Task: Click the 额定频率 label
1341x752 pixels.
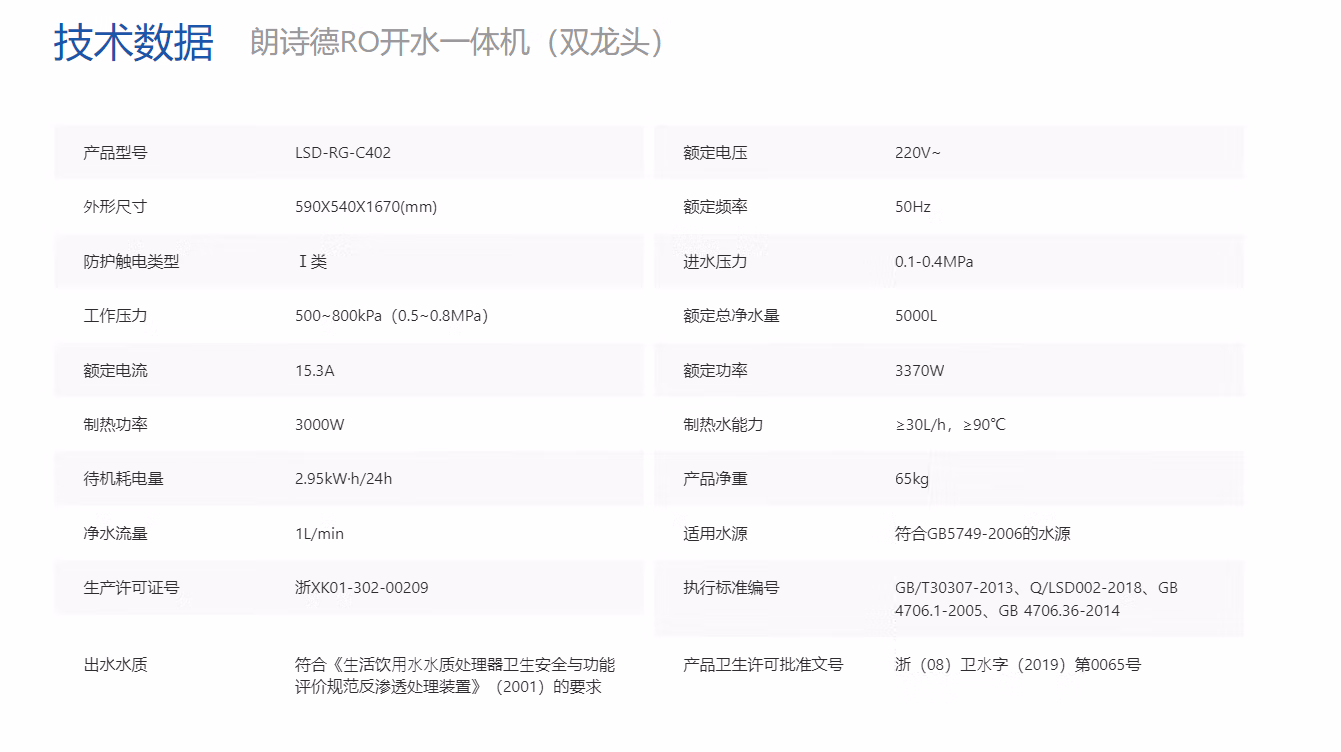Action: [715, 207]
